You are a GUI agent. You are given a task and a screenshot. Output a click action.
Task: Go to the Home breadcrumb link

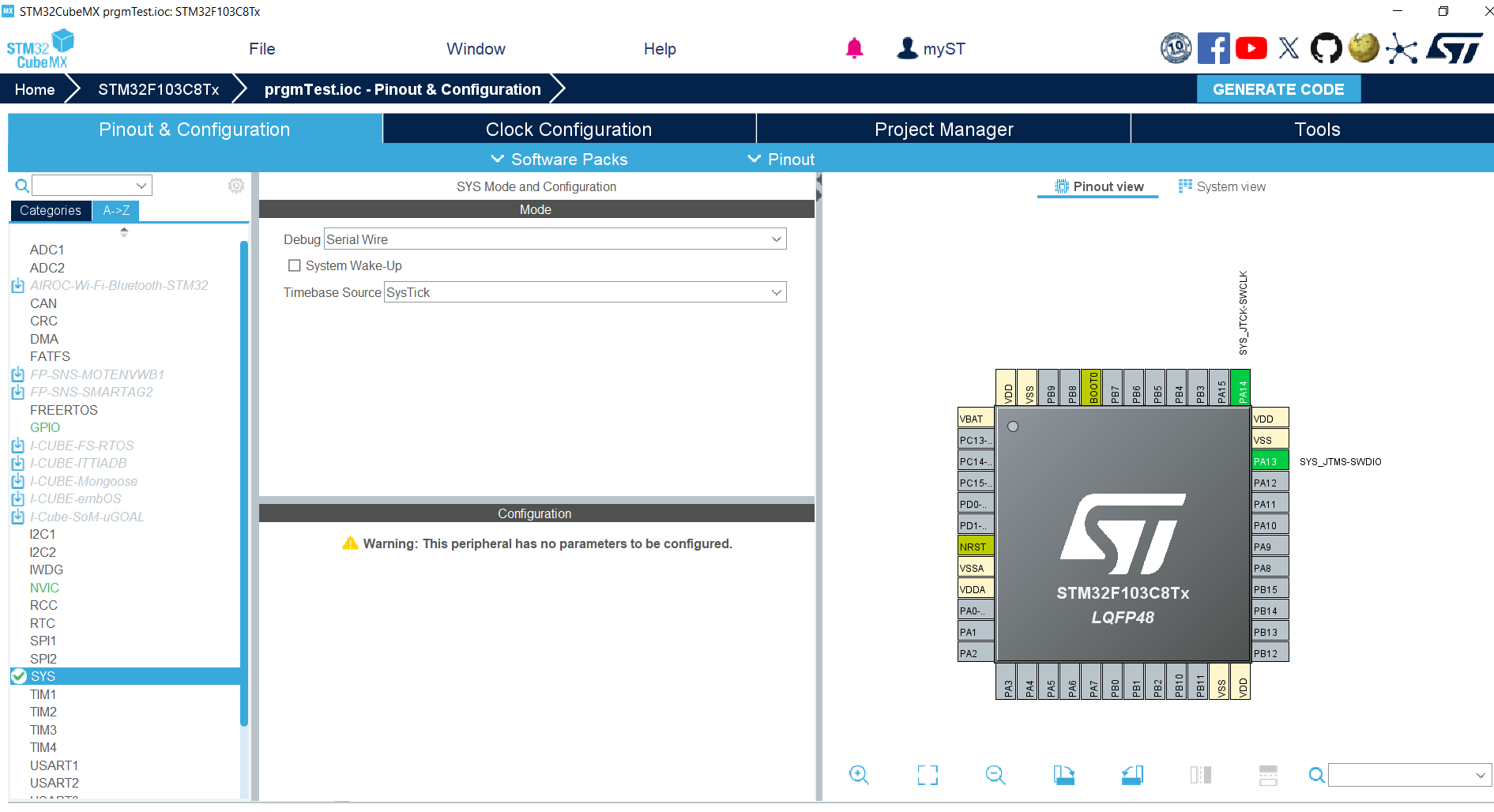33,89
